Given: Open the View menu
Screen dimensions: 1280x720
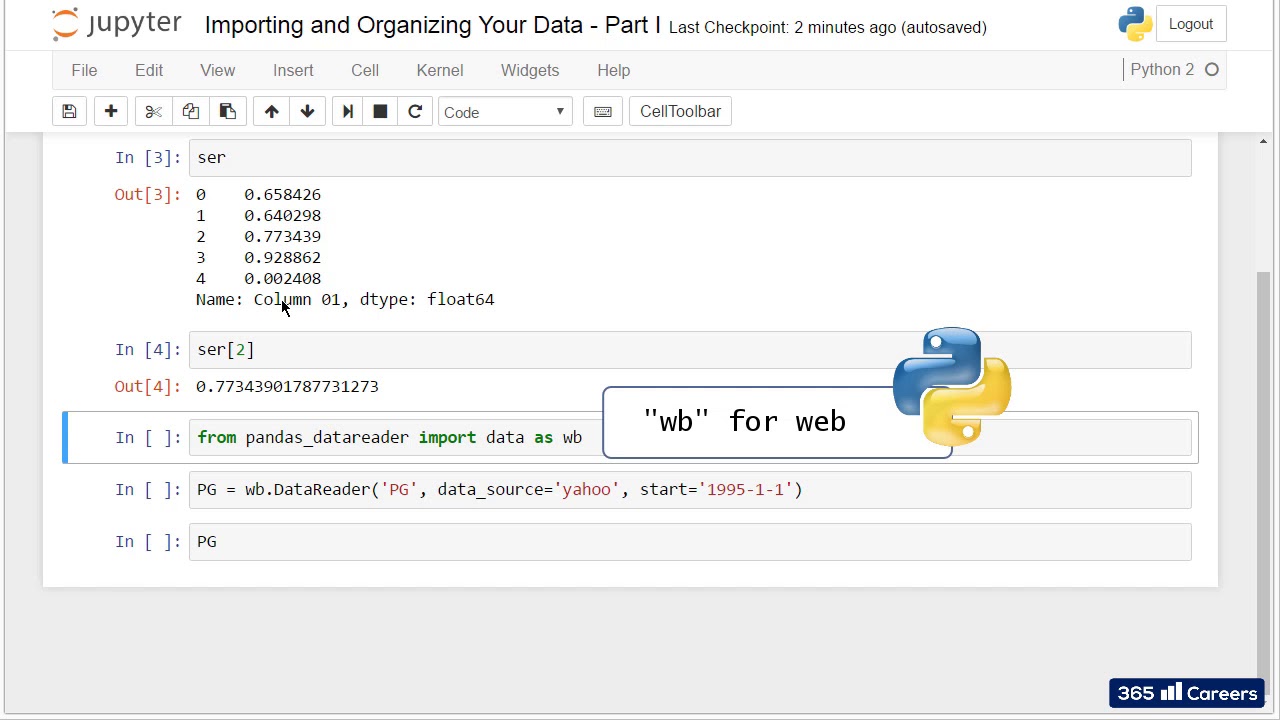Looking at the screenshot, I should click(x=217, y=70).
